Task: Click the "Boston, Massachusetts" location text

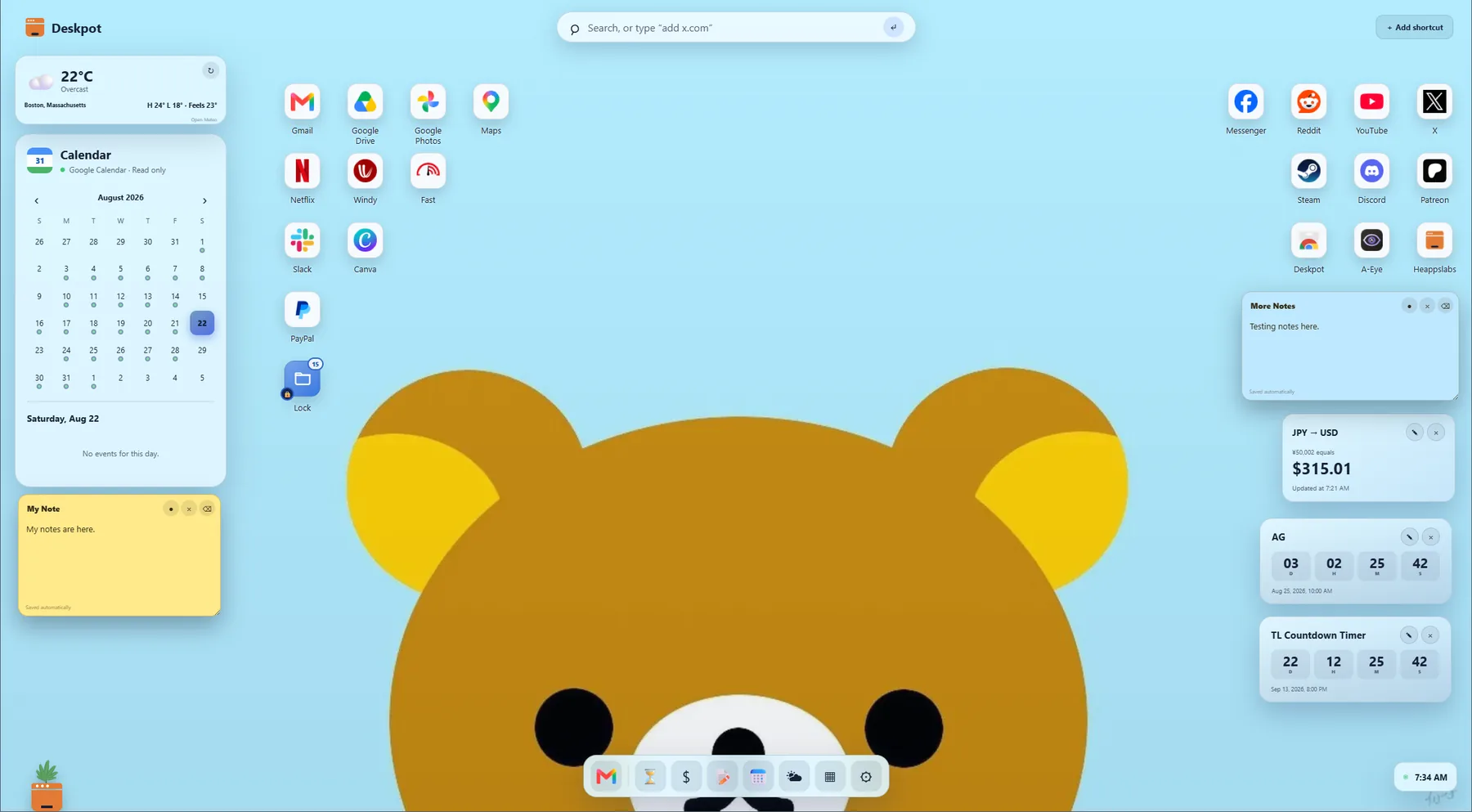Action: 55,105
